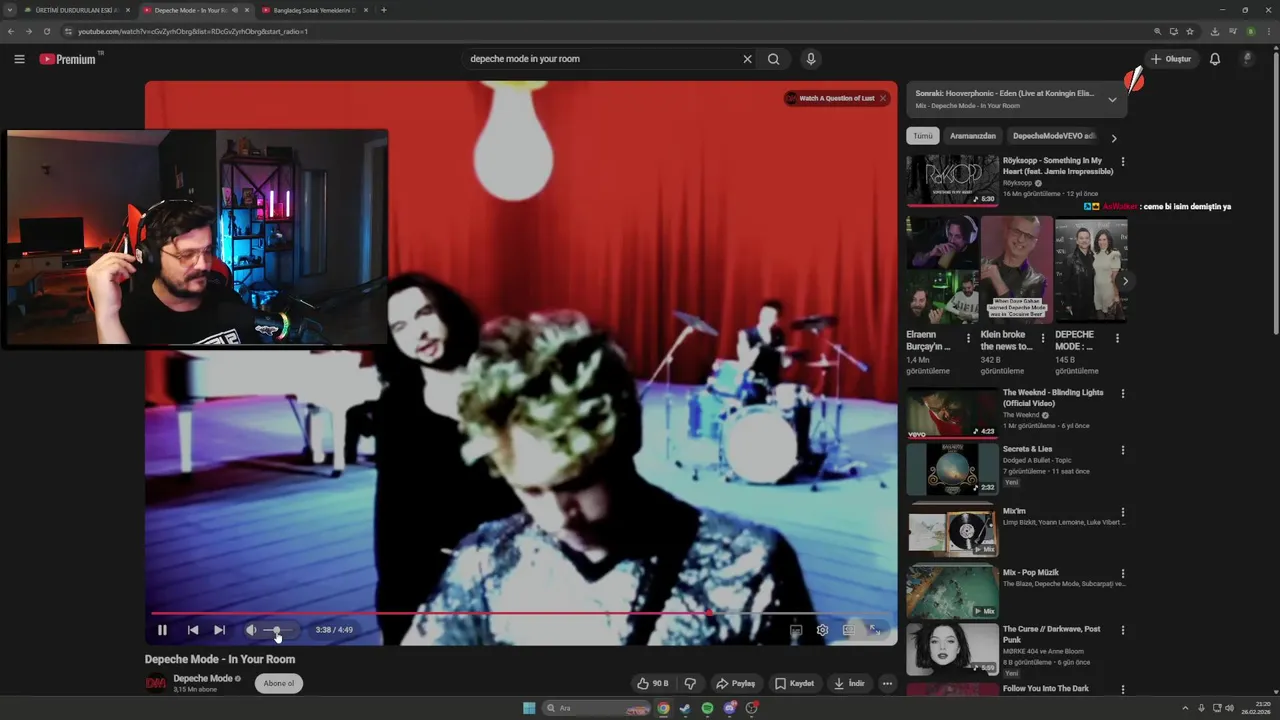1280x720 pixels.
Task: Run search with magnifying glass button
Action: point(774,59)
